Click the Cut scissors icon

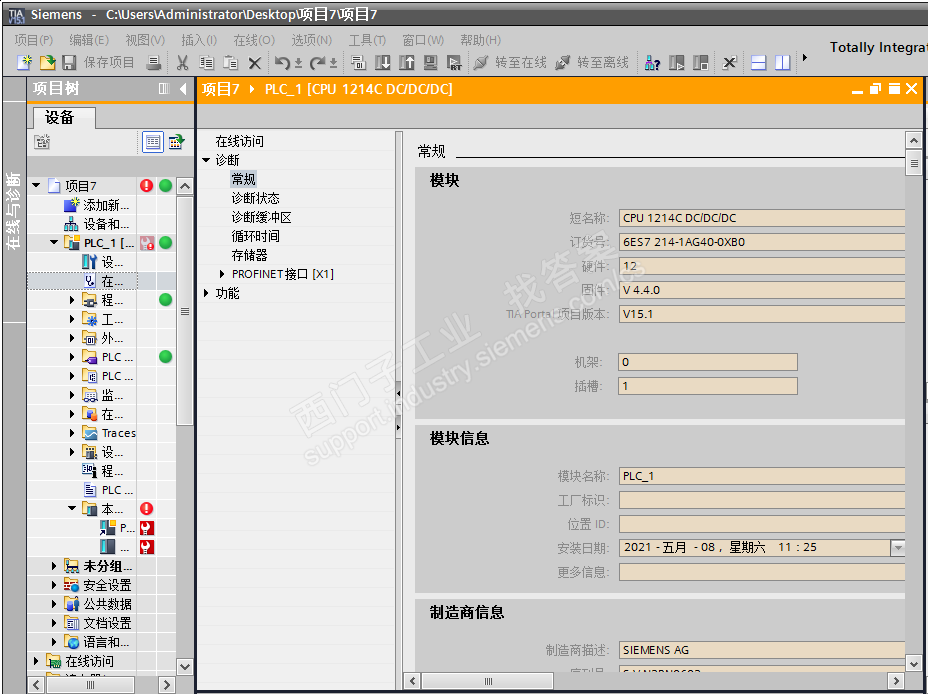coord(182,62)
